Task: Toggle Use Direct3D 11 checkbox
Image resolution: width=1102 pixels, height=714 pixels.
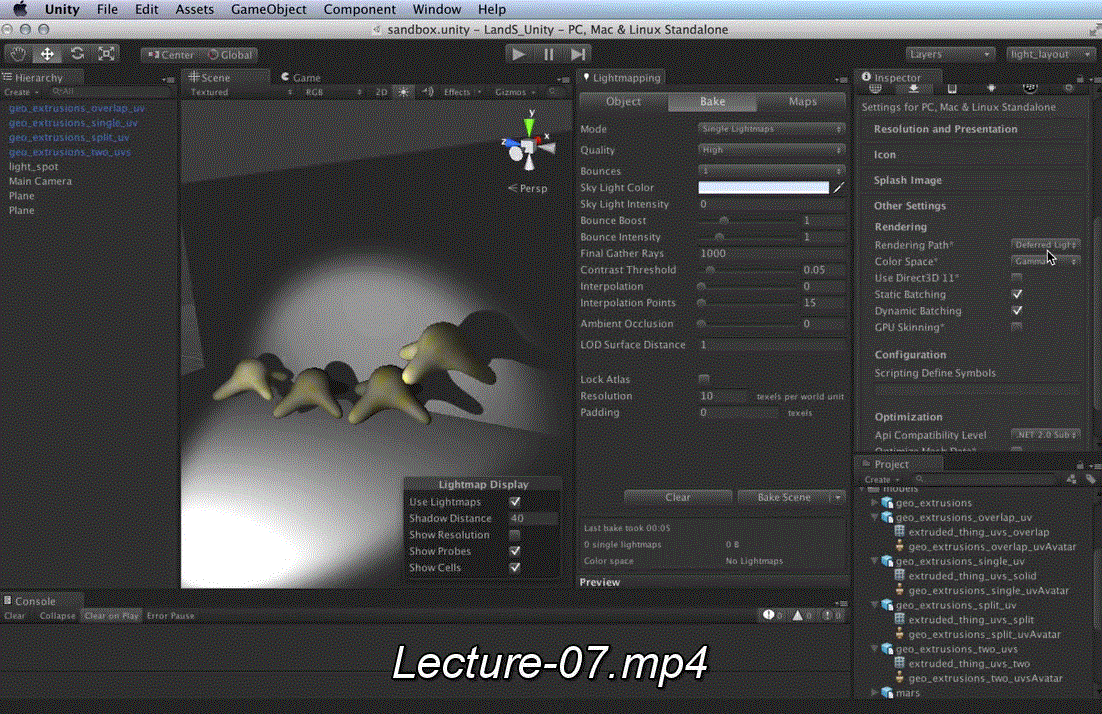Action: point(1017,278)
